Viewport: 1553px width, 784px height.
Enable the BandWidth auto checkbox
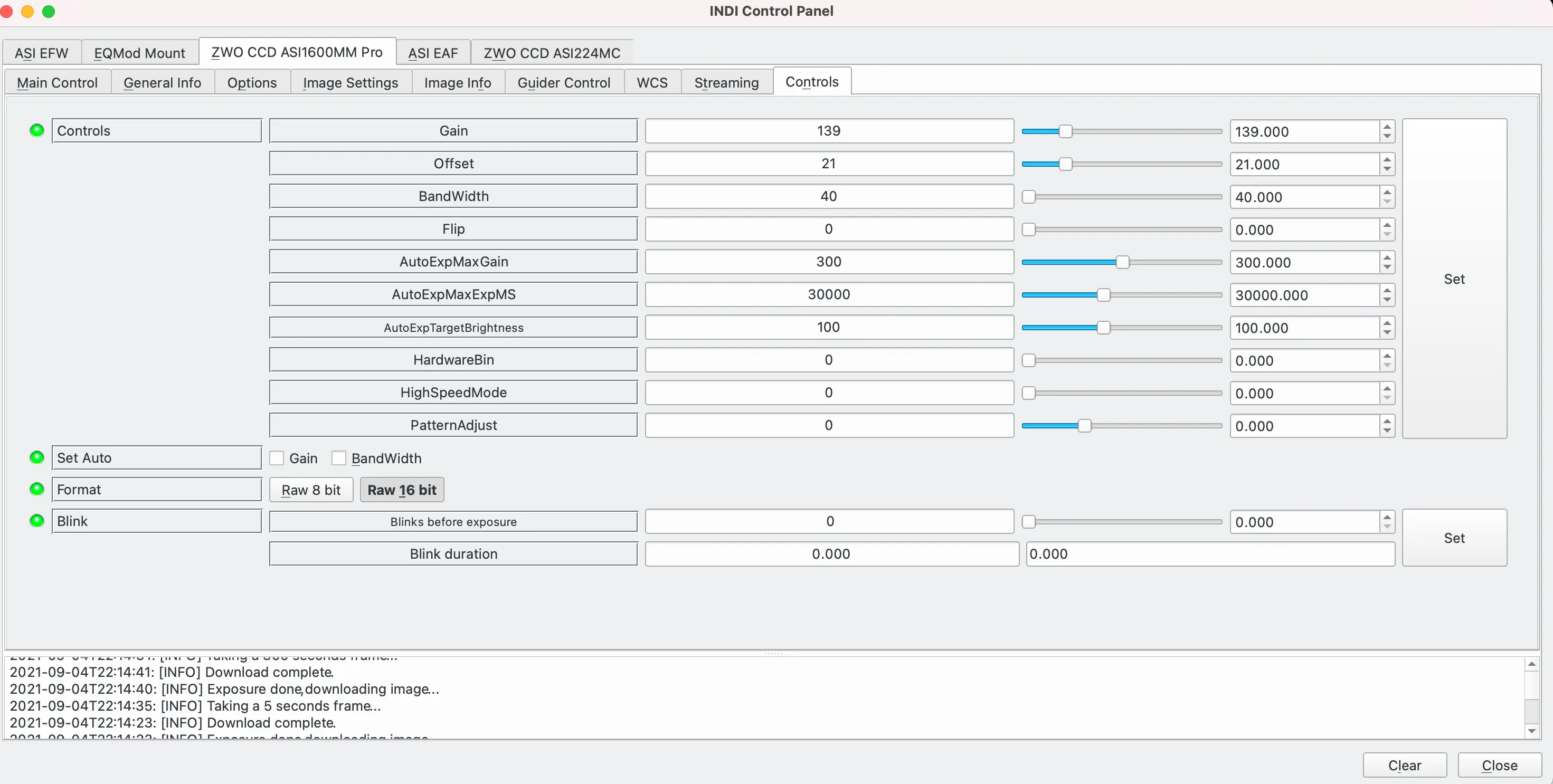click(x=339, y=458)
